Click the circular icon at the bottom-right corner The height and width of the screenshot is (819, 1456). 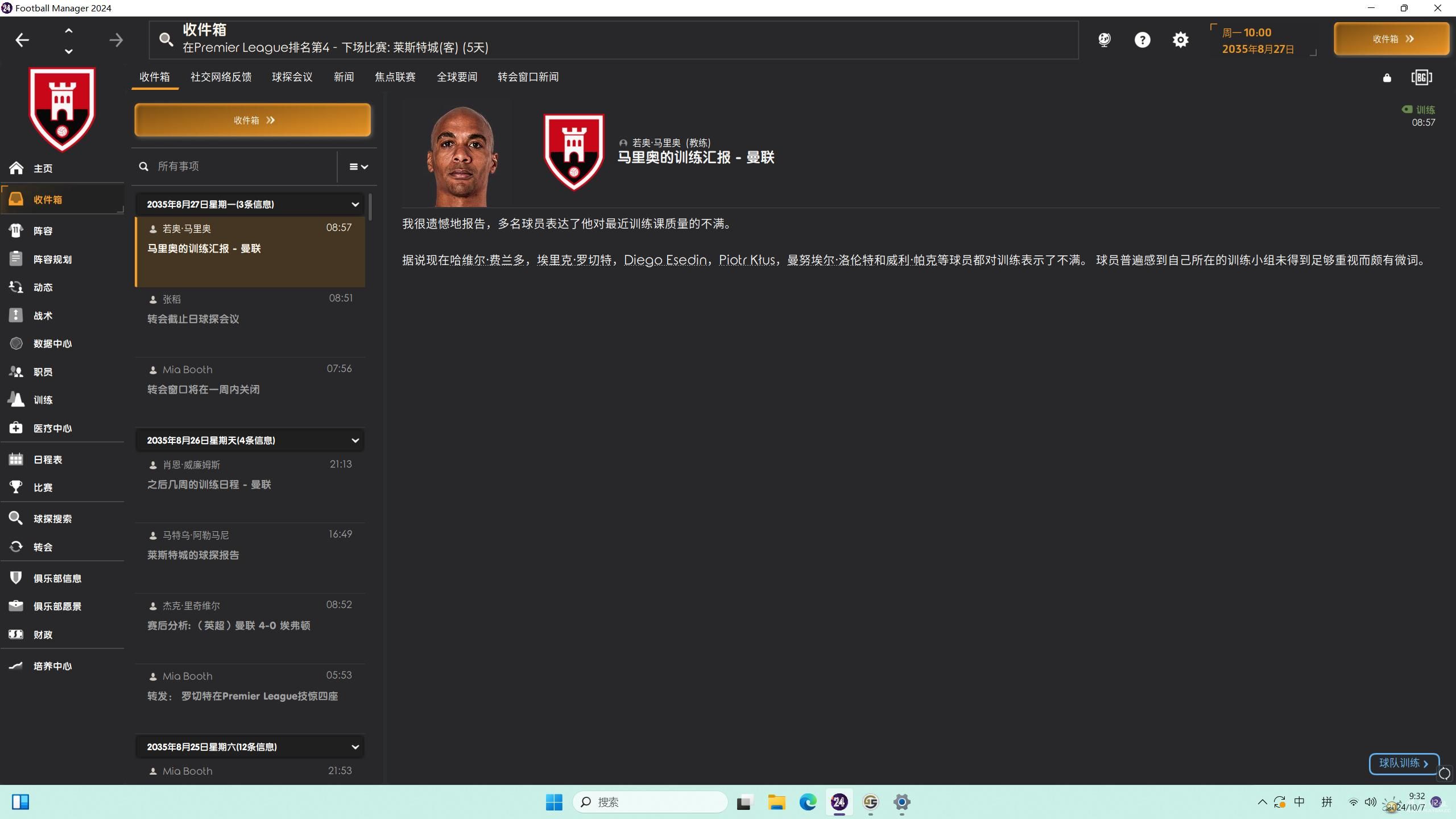tap(1444, 773)
